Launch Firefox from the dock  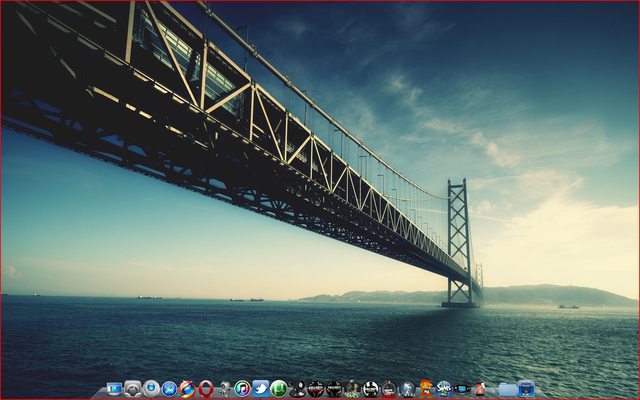(187, 389)
